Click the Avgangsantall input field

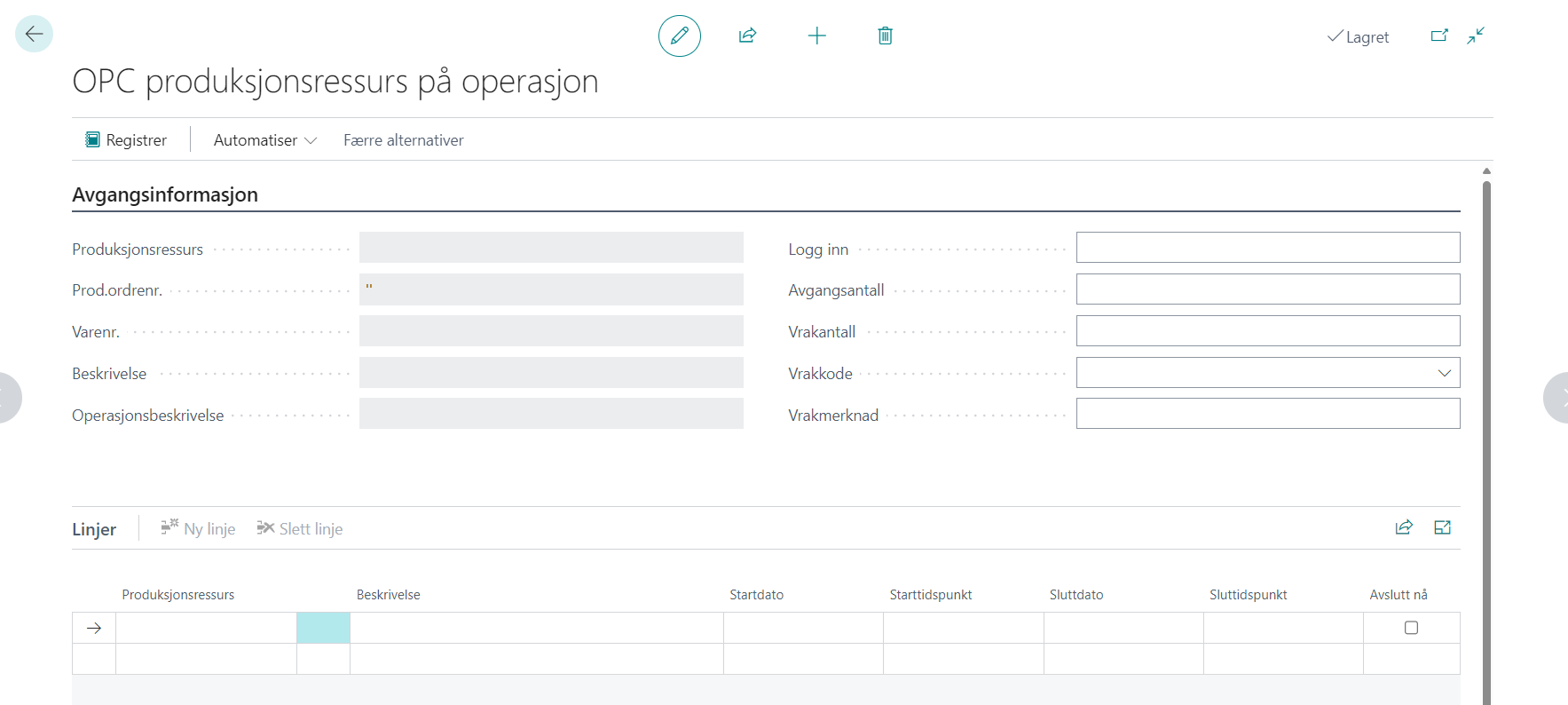1267,289
